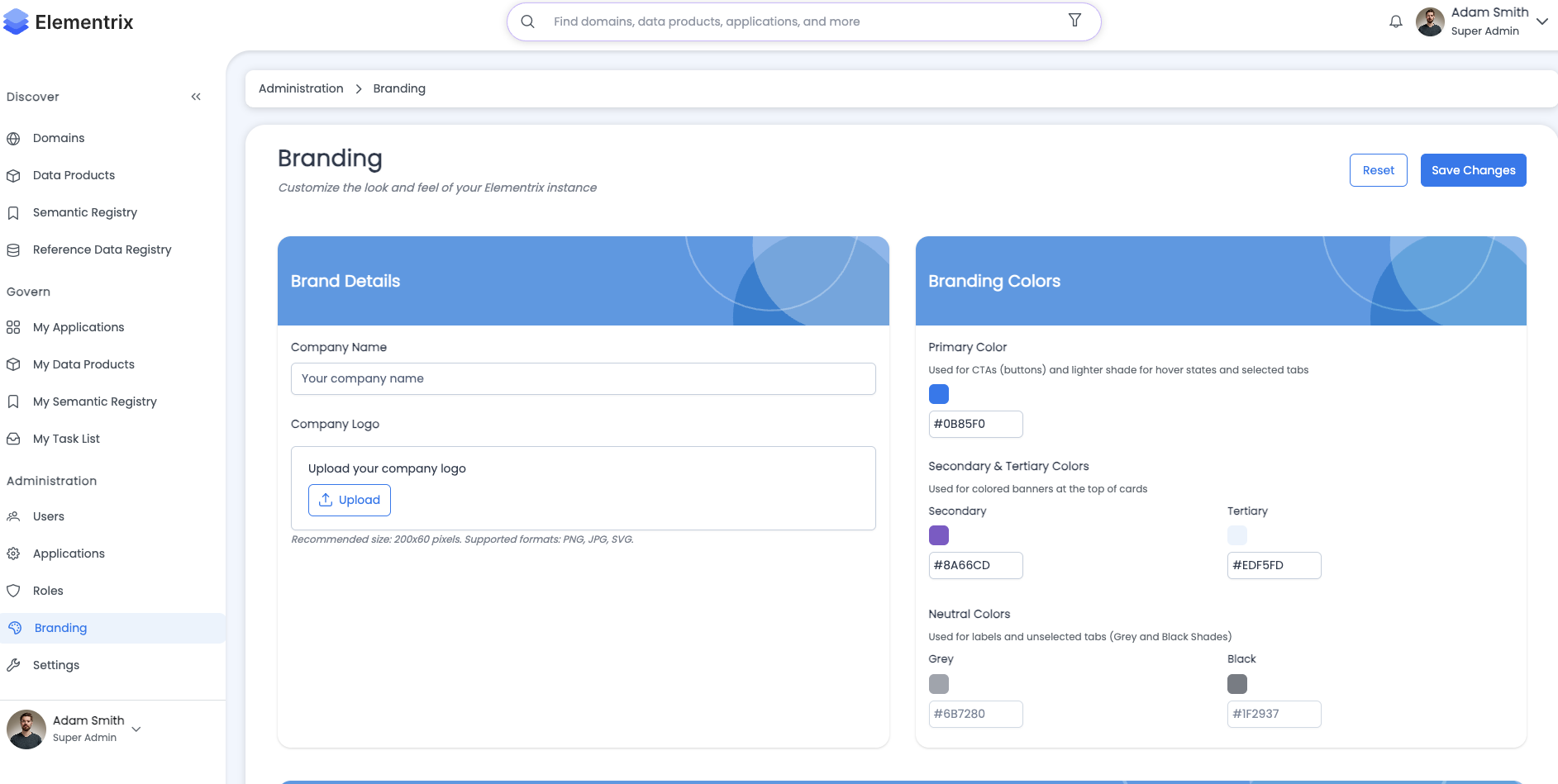Click the My Applications grid icon
Viewport: 1558px width, 784px height.
pos(13,328)
